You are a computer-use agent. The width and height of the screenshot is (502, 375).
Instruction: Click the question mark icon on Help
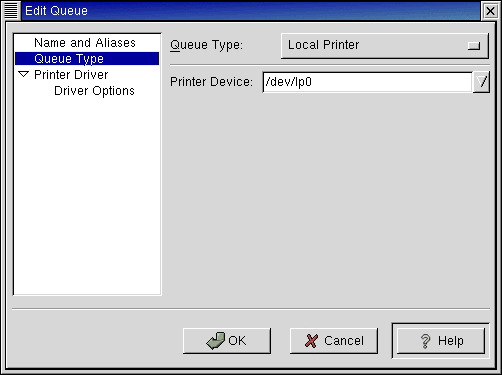[425, 341]
